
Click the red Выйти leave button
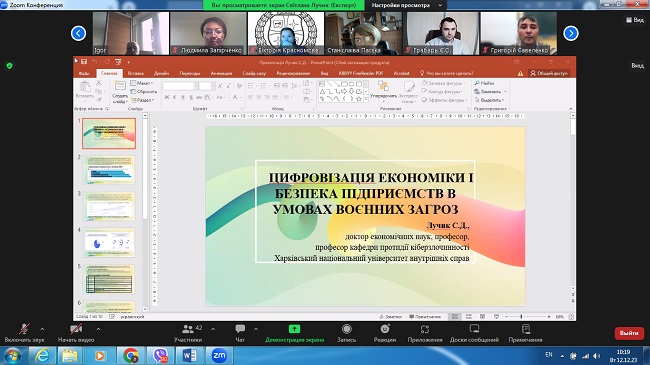click(x=629, y=333)
